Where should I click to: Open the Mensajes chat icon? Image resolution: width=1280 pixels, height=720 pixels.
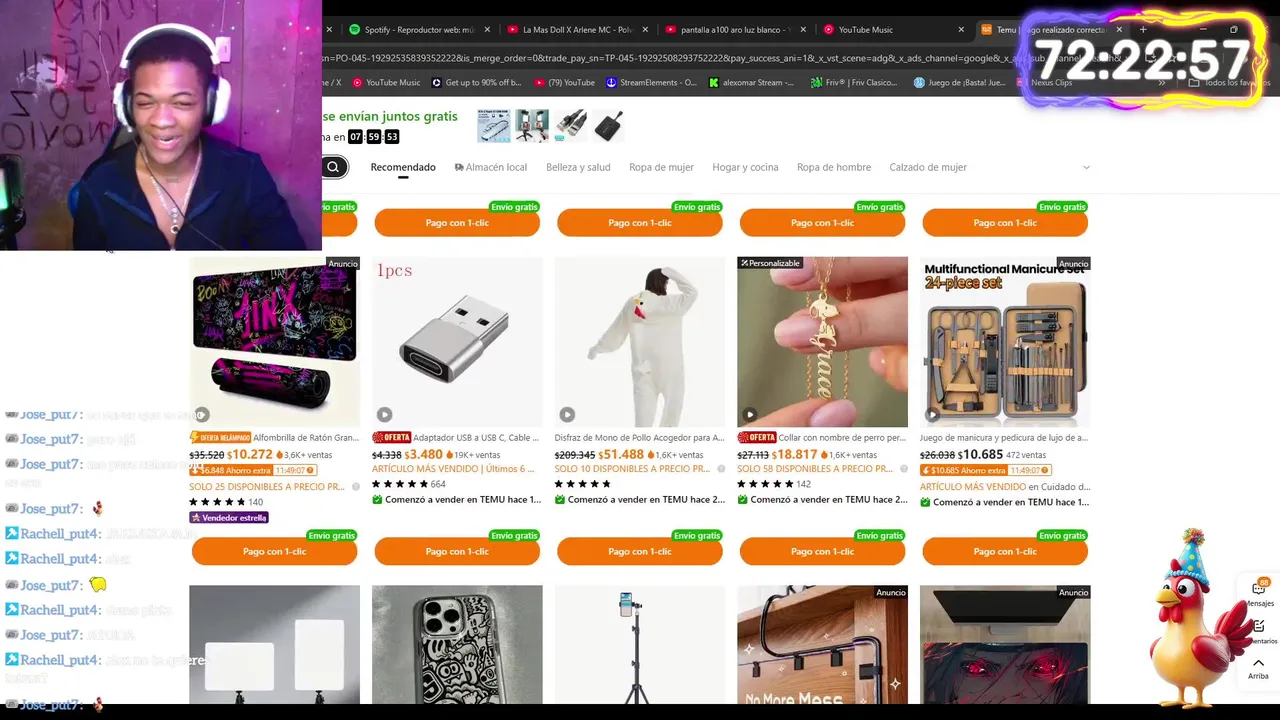click(x=1259, y=588)
